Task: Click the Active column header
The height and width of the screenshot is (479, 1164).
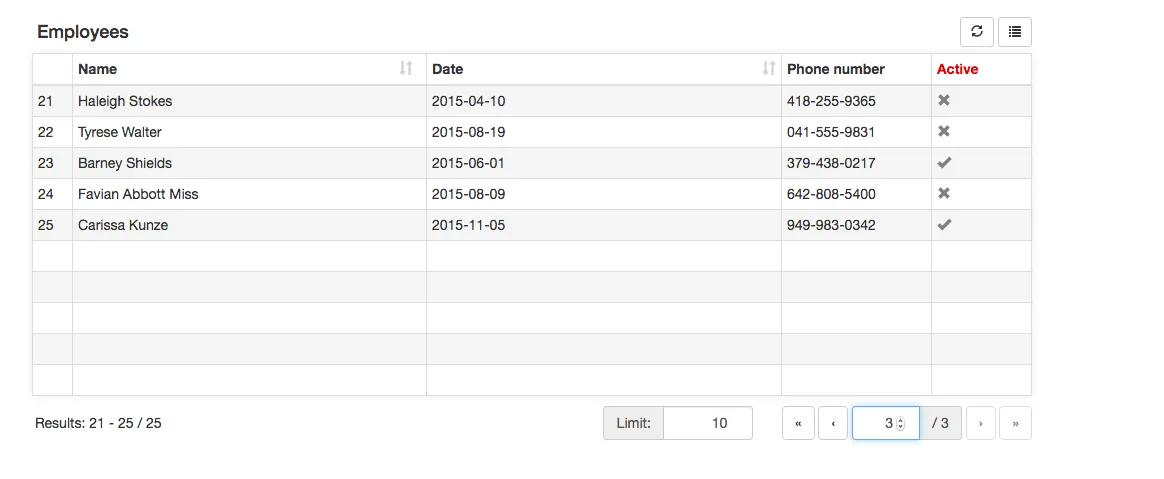Action: [957, 69]
